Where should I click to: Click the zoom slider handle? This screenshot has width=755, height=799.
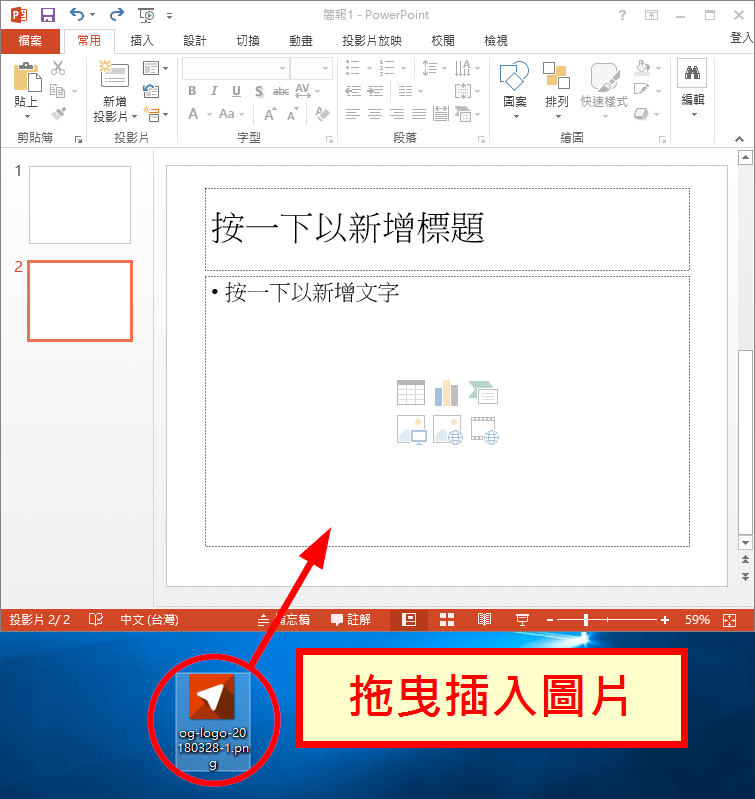(x=586, y=620)
